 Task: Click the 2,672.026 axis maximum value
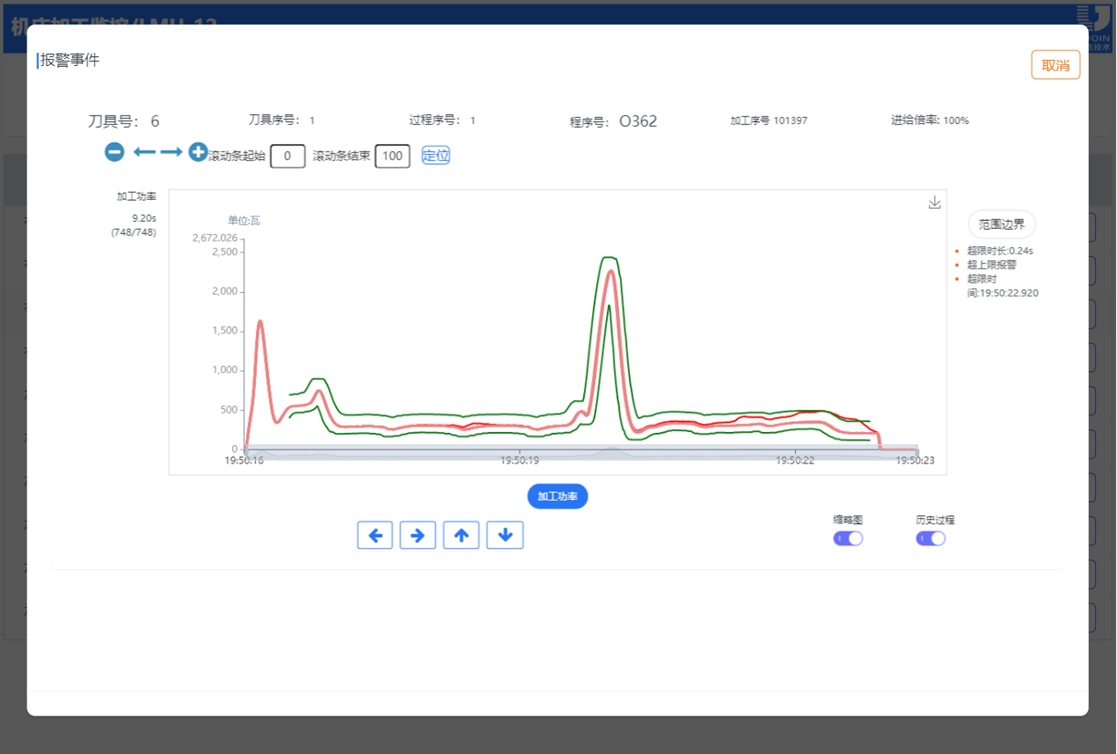pos(215,237)
